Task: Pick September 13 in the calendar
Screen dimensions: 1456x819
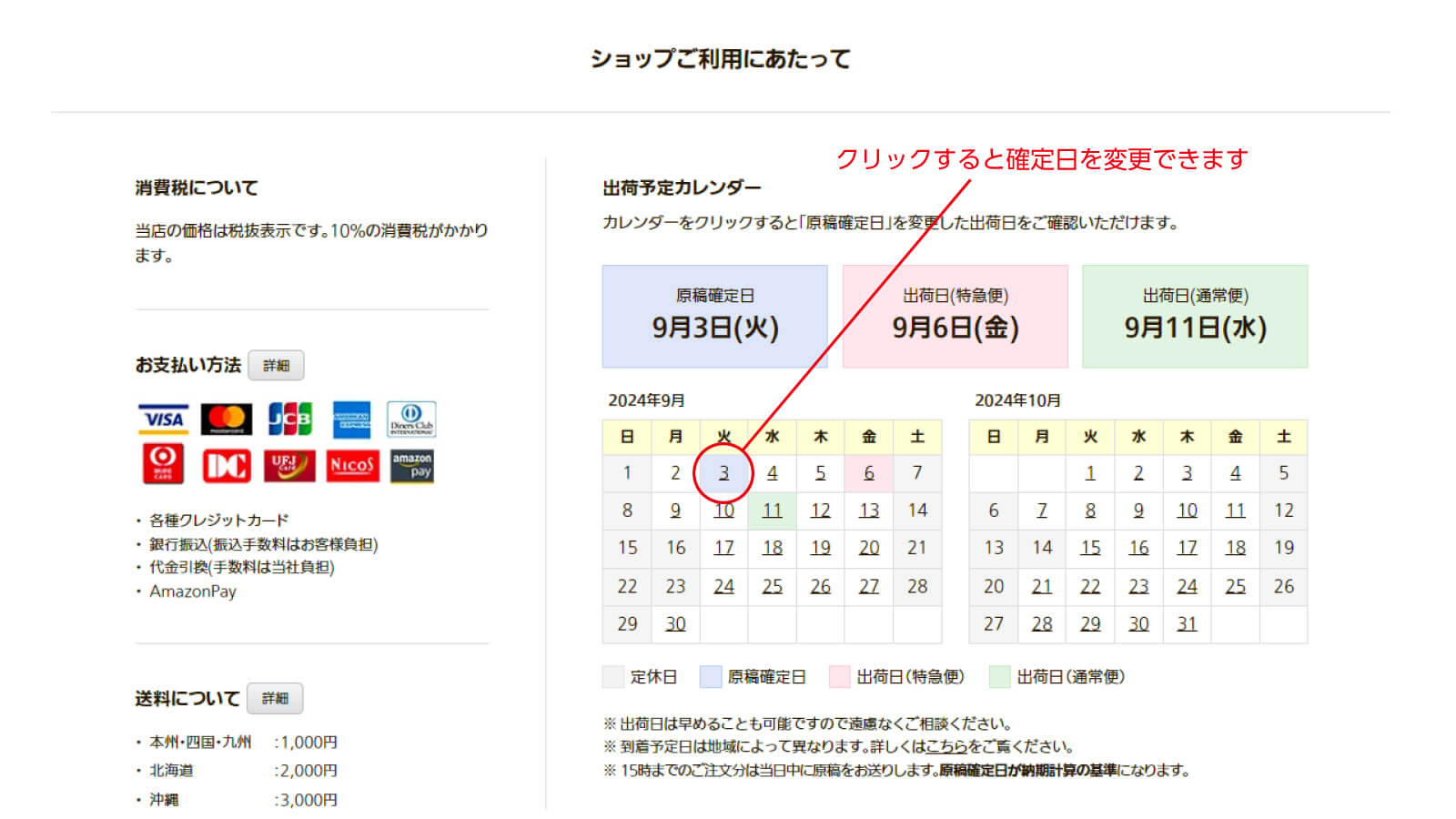Action: click(869, 511)
